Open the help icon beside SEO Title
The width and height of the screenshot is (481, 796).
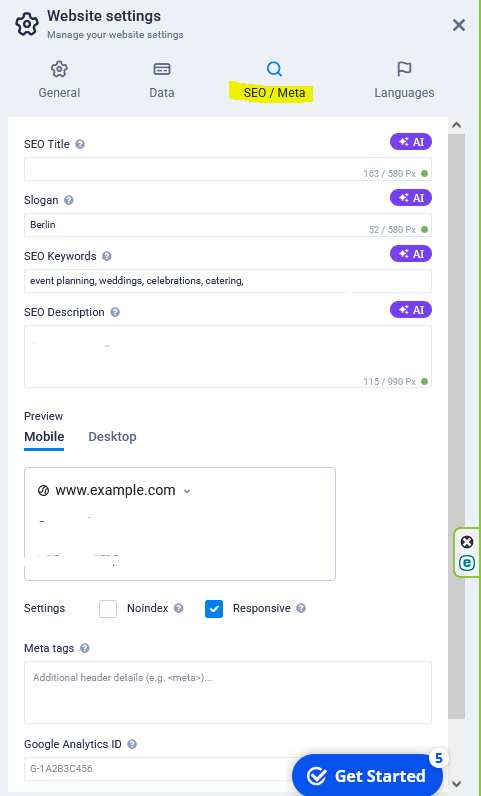80,144
